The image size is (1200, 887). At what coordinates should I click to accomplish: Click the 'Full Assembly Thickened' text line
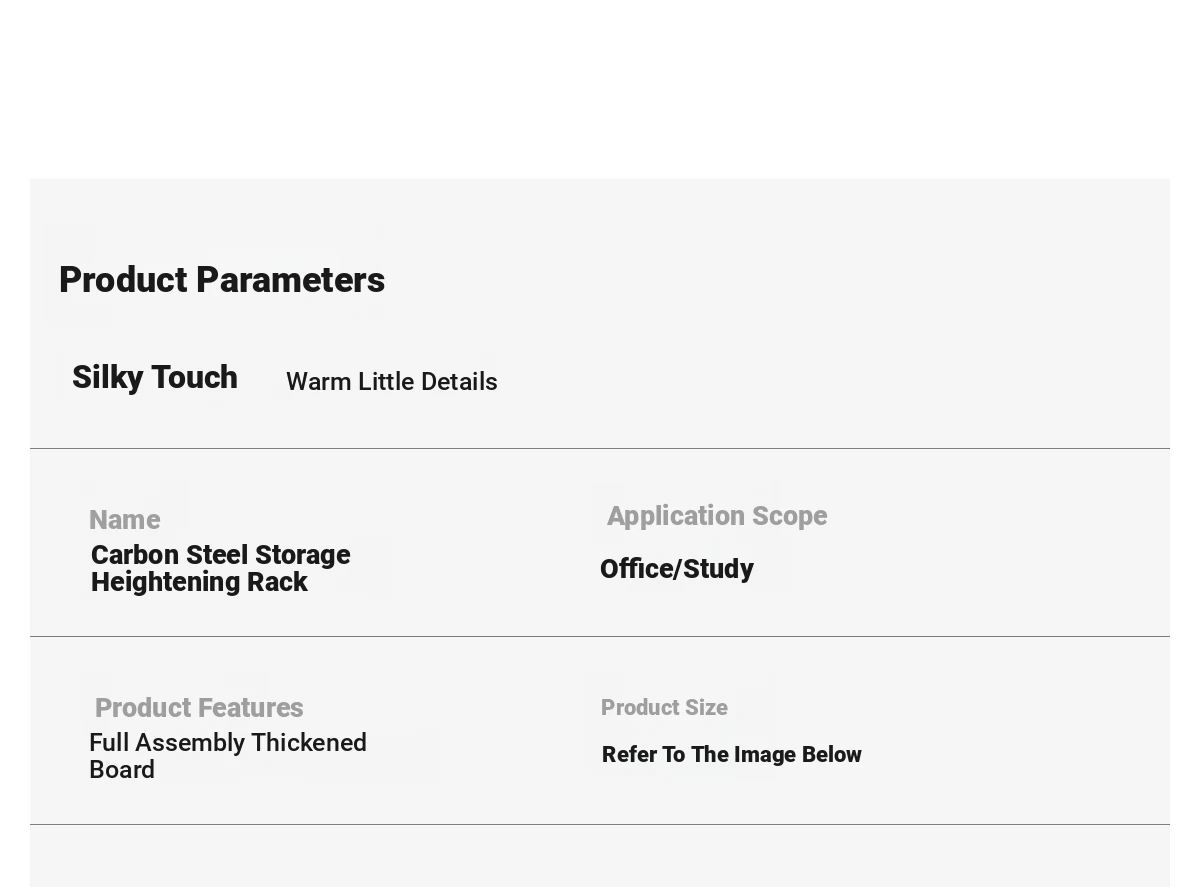[x=228, y=743]
